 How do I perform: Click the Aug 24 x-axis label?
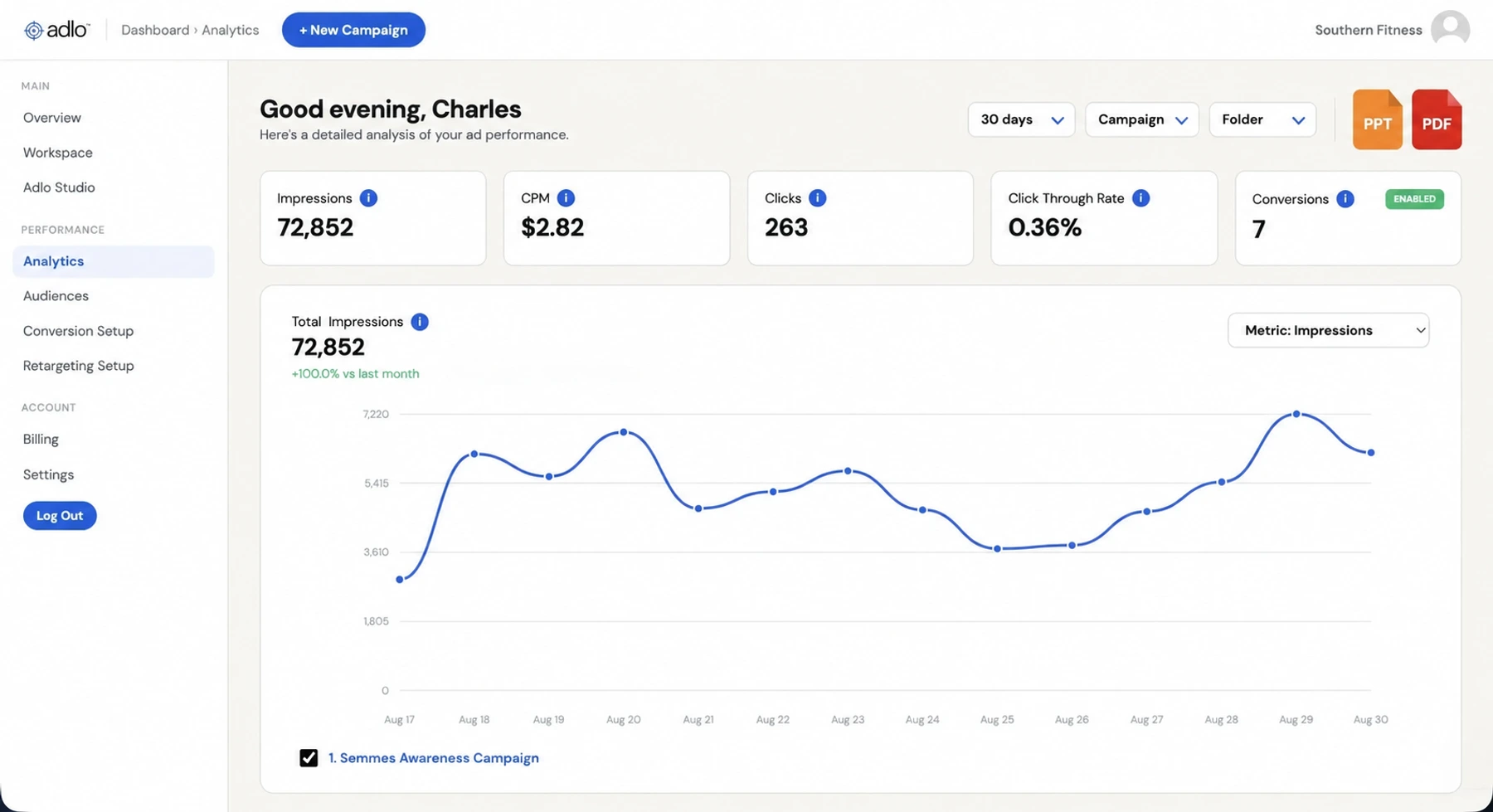(x=922, y=720)
